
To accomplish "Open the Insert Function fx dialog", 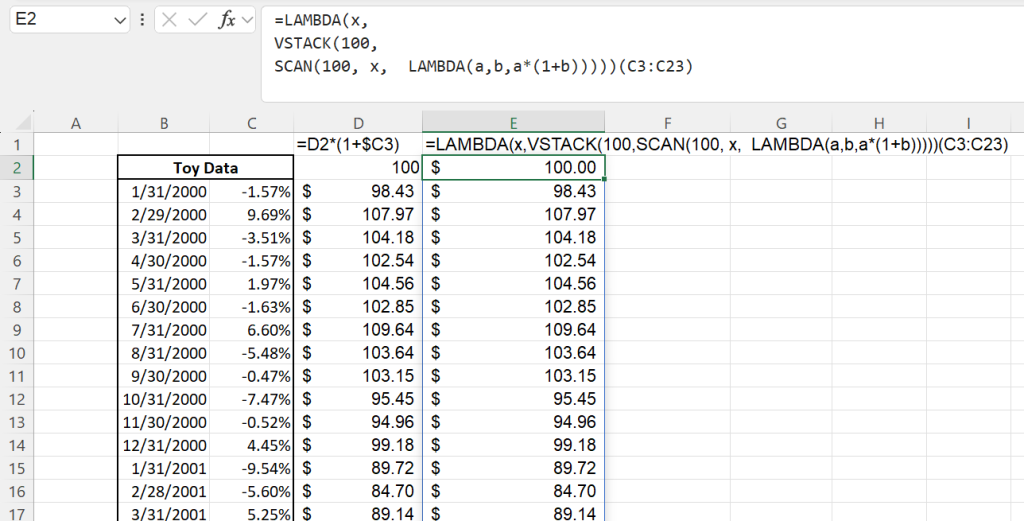I will coord(229,20).
